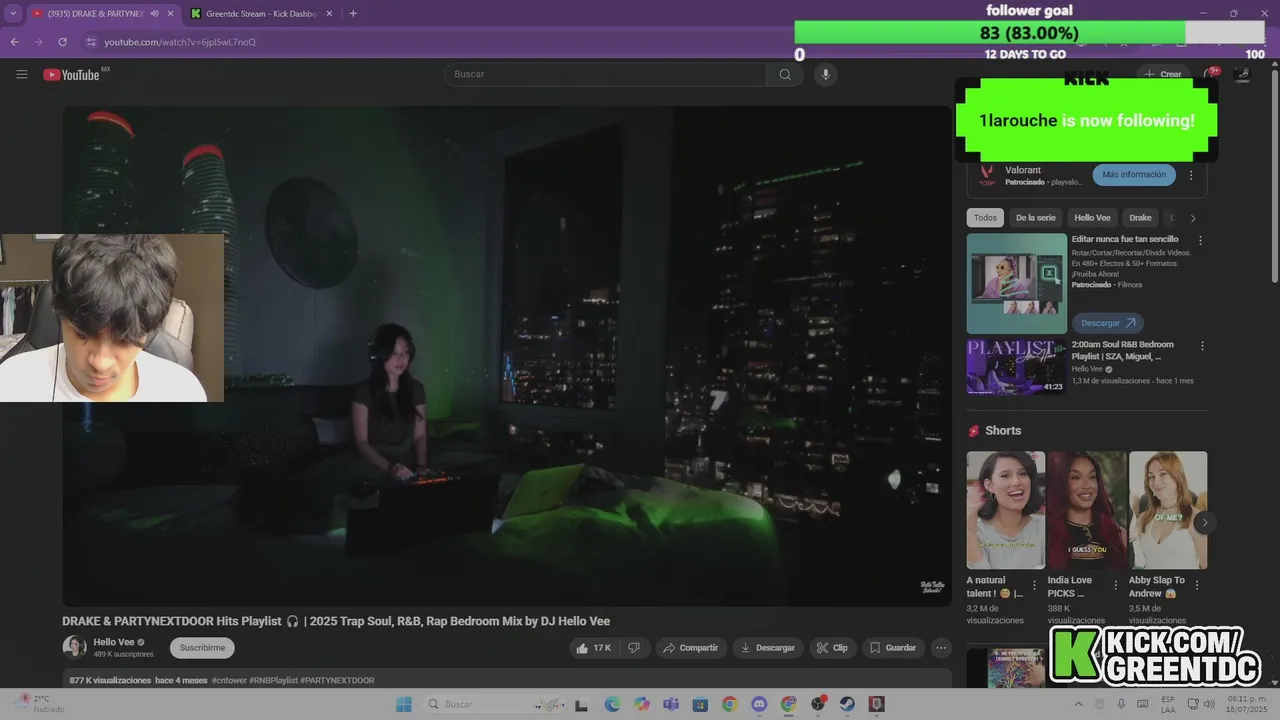Open options for the Valorant sponsored ad

pos(1191,175)
